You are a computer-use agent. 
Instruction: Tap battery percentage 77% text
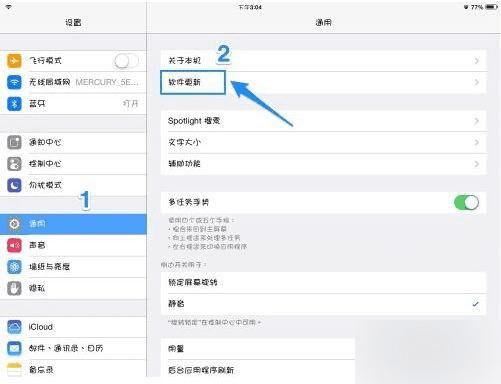pos(477,7)
